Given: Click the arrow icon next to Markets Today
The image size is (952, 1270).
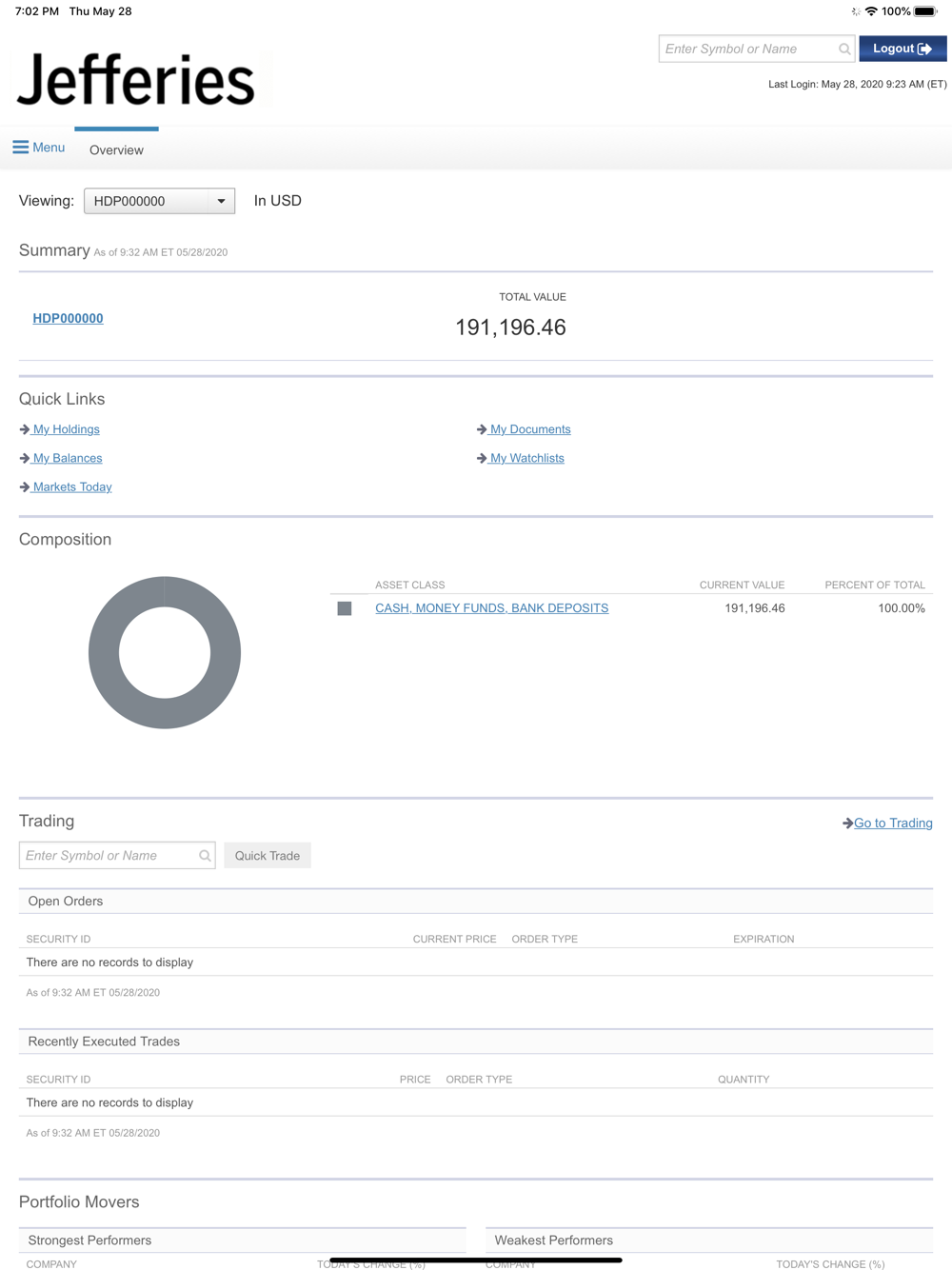Looking at the screenshot, I should click(x=25, y=486).
